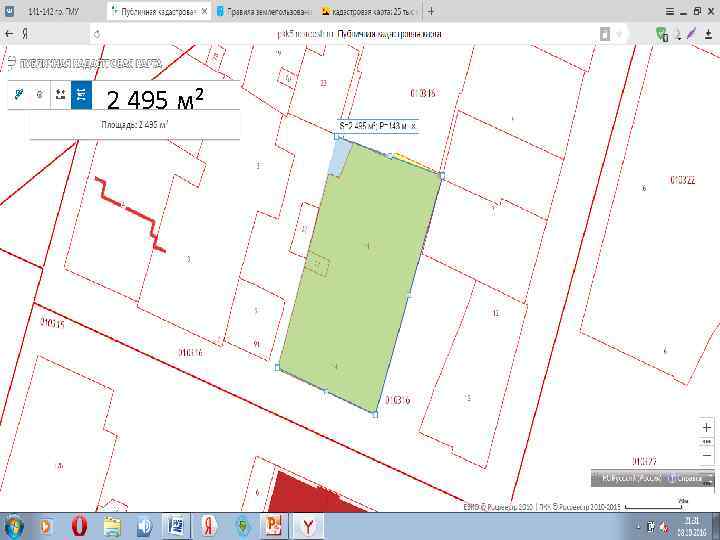Open the browser hamburger menu
The image size is (720, 540).
[x=670, y=12]
